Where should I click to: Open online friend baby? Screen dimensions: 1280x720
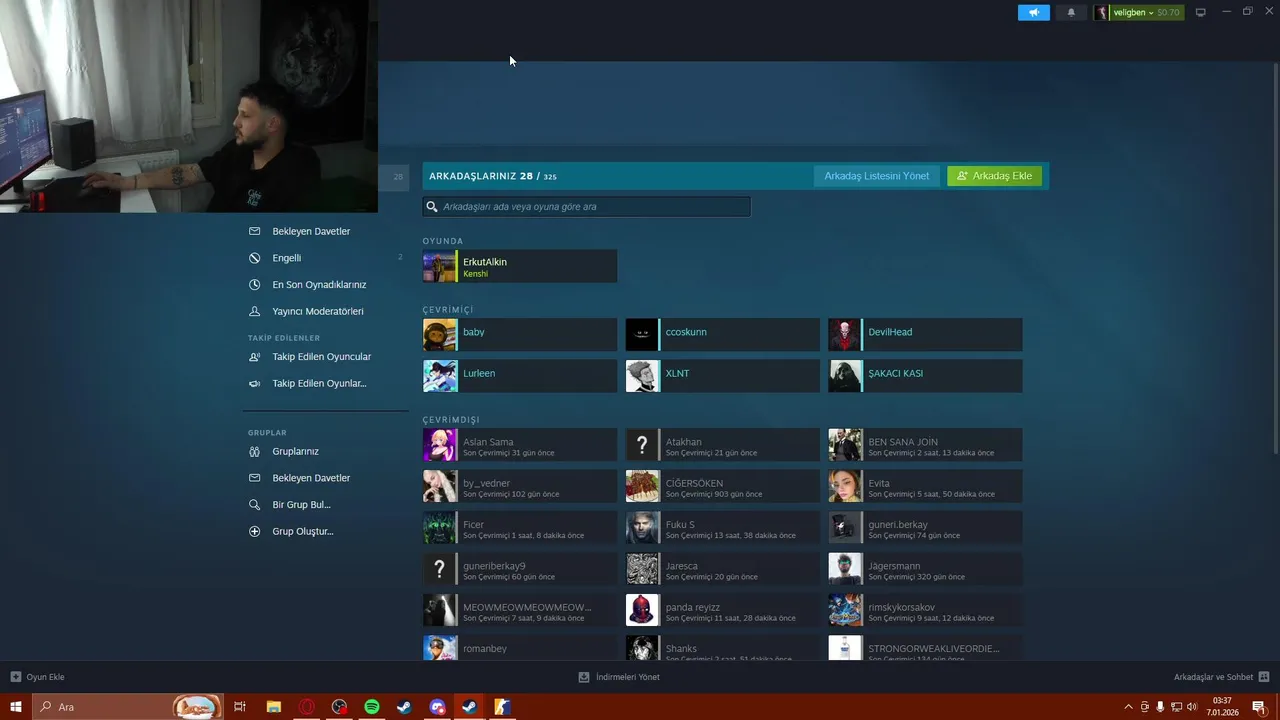pos(520,335)
